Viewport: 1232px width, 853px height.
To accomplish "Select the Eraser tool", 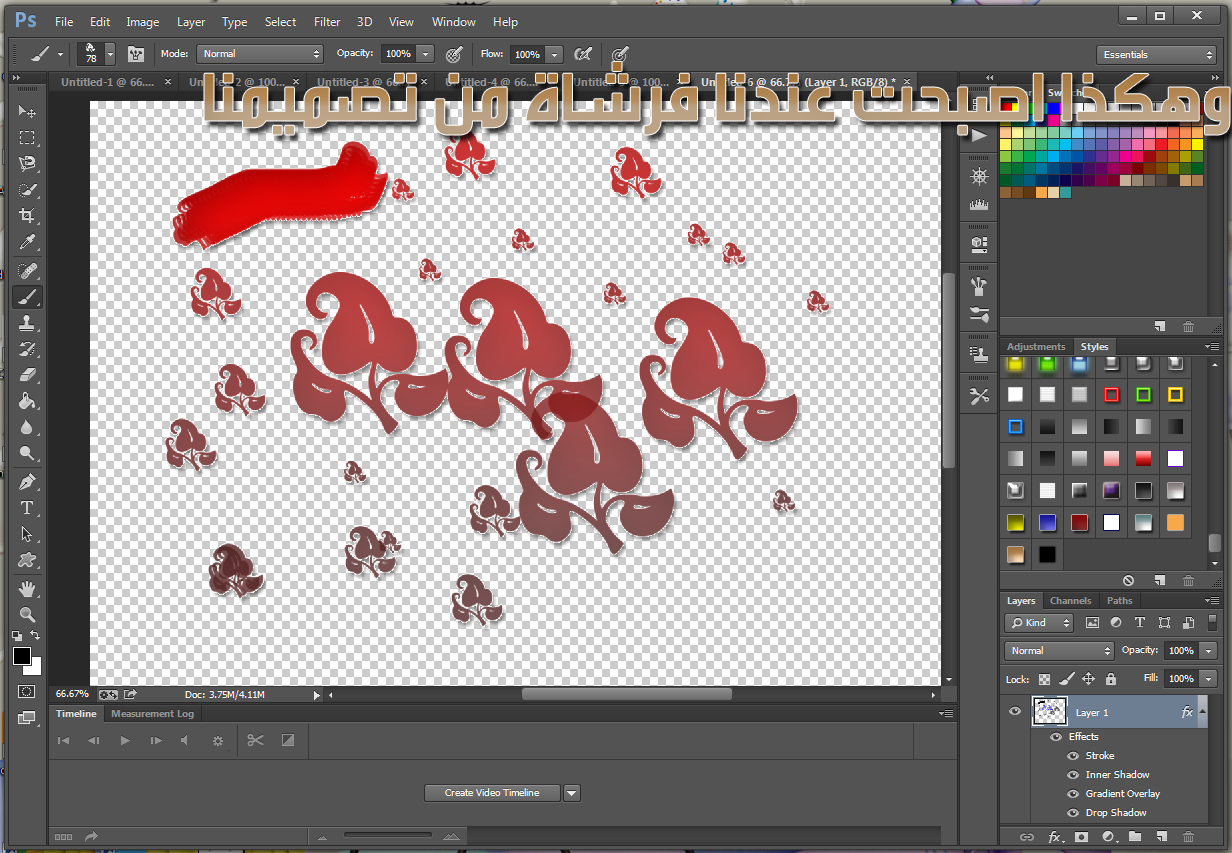I will pos(27,374).
